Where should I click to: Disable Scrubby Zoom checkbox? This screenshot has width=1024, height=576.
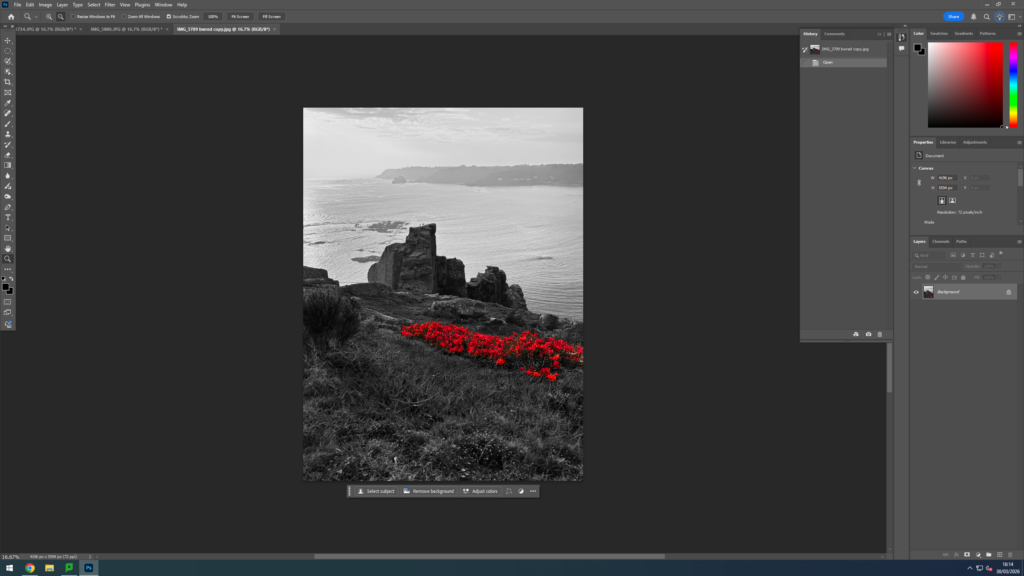tap(169, 17)
